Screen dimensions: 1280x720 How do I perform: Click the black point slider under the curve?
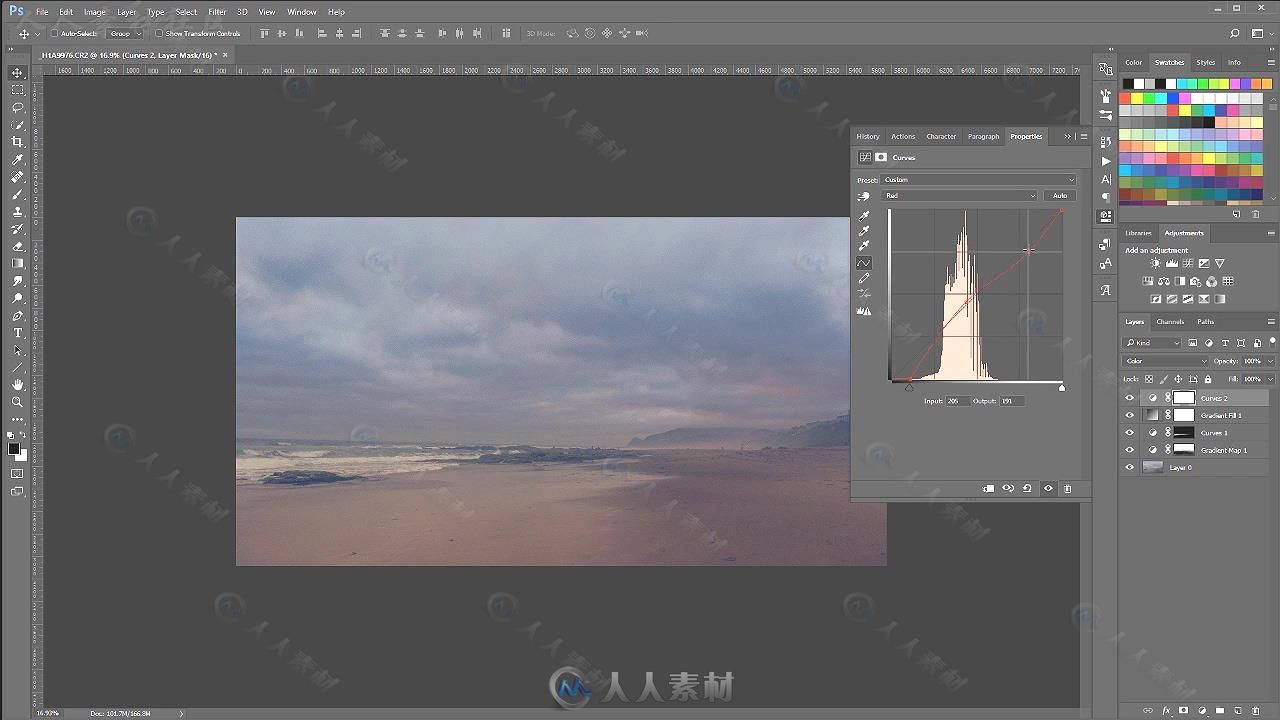coord(908,388)
